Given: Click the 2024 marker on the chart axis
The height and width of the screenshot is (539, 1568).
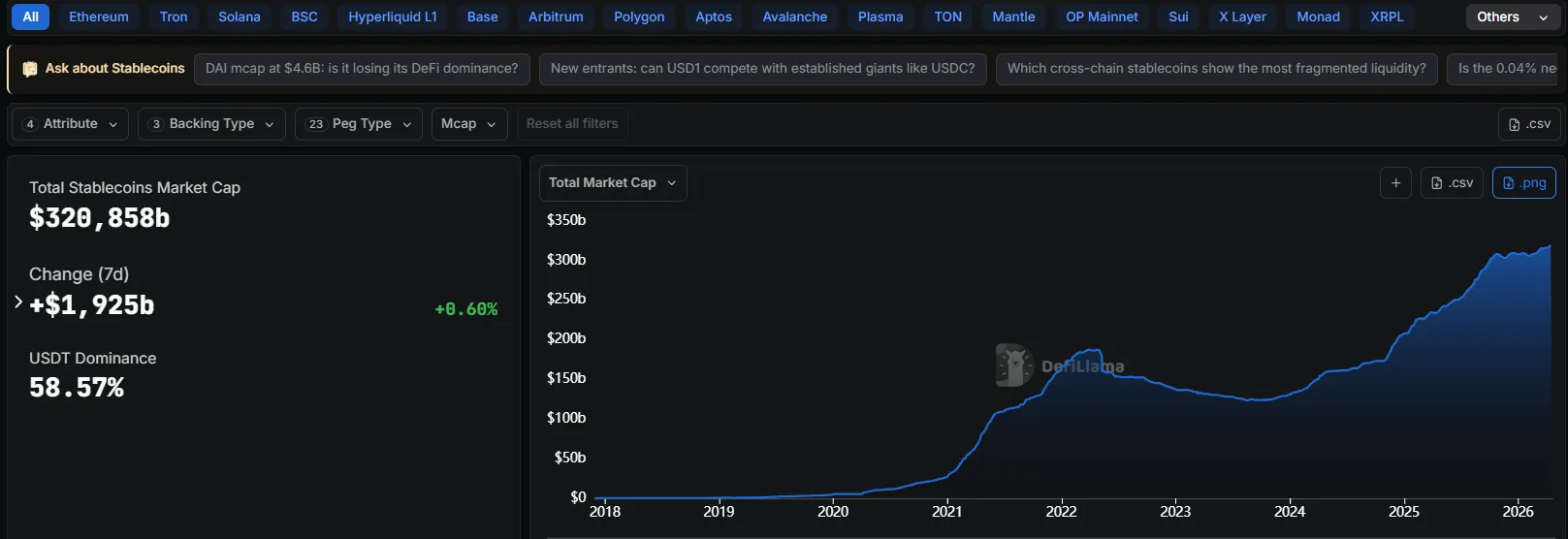Looking at the screenshot, I should click(1289, 511).
